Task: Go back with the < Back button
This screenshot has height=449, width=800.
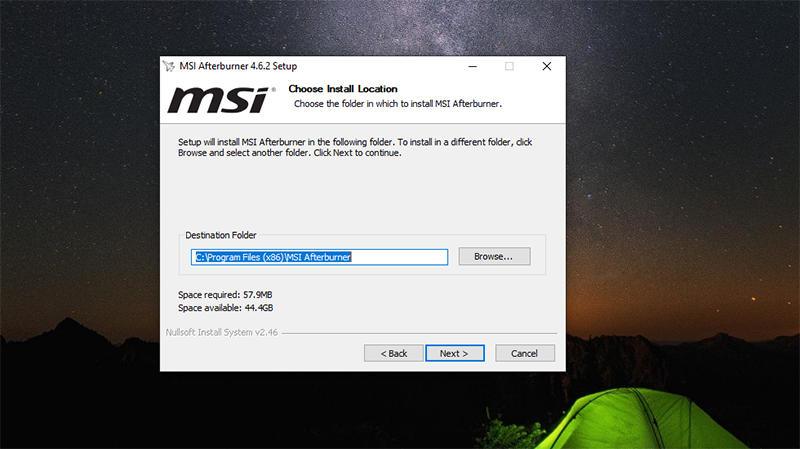Action: click(x=393, y=353)
